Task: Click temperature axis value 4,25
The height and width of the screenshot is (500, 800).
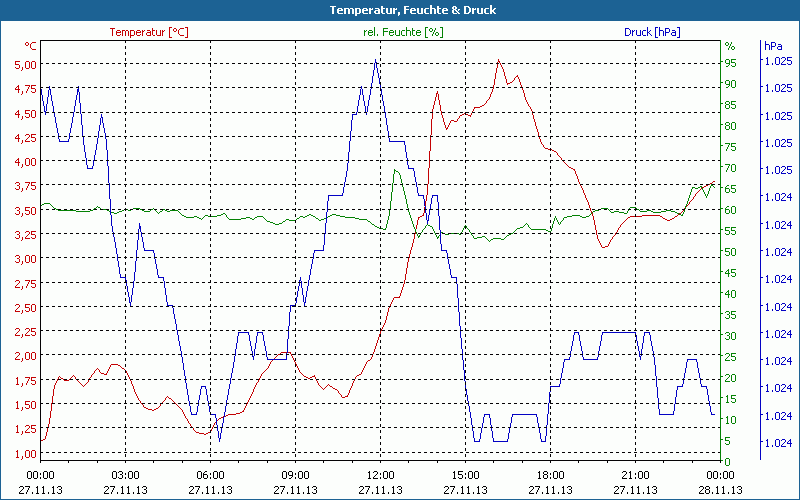Action: click(26, 138)
